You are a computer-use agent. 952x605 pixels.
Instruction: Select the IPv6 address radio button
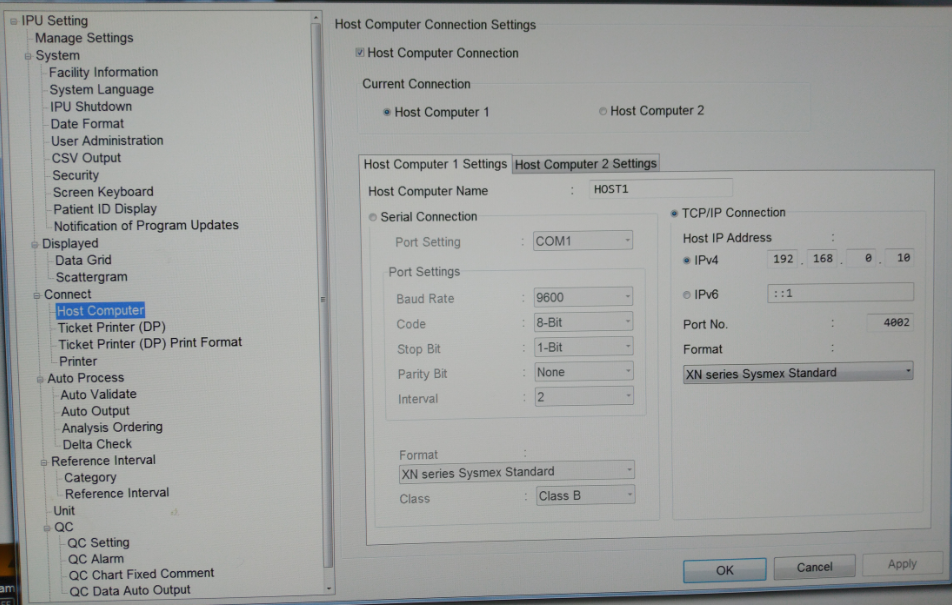point(686,294)
